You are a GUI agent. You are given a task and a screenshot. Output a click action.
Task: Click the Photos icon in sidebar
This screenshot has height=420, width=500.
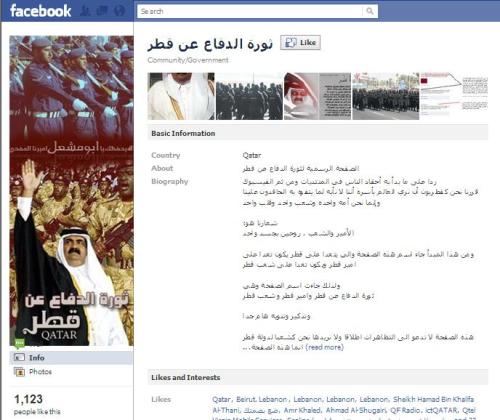(19, 372)
